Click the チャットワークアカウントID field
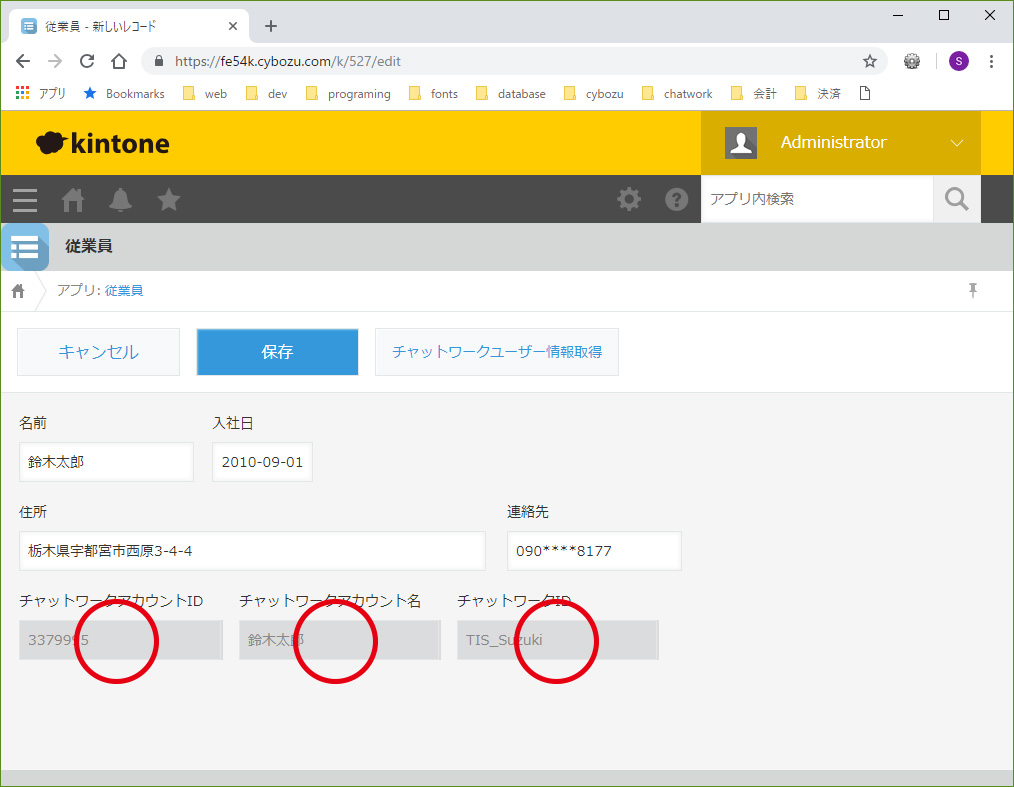 pos(121,640)
